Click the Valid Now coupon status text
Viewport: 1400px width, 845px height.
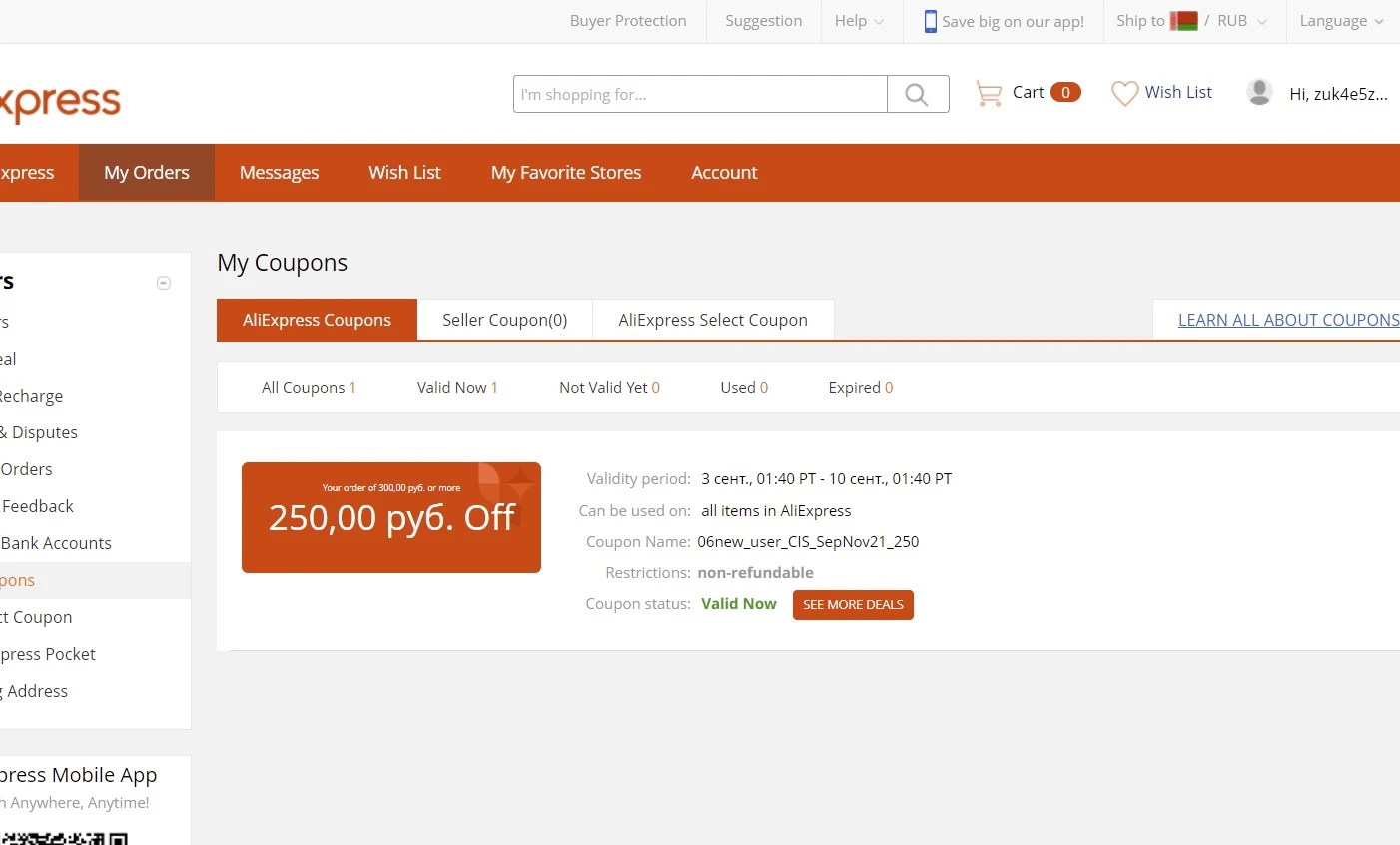coord(739,604)
